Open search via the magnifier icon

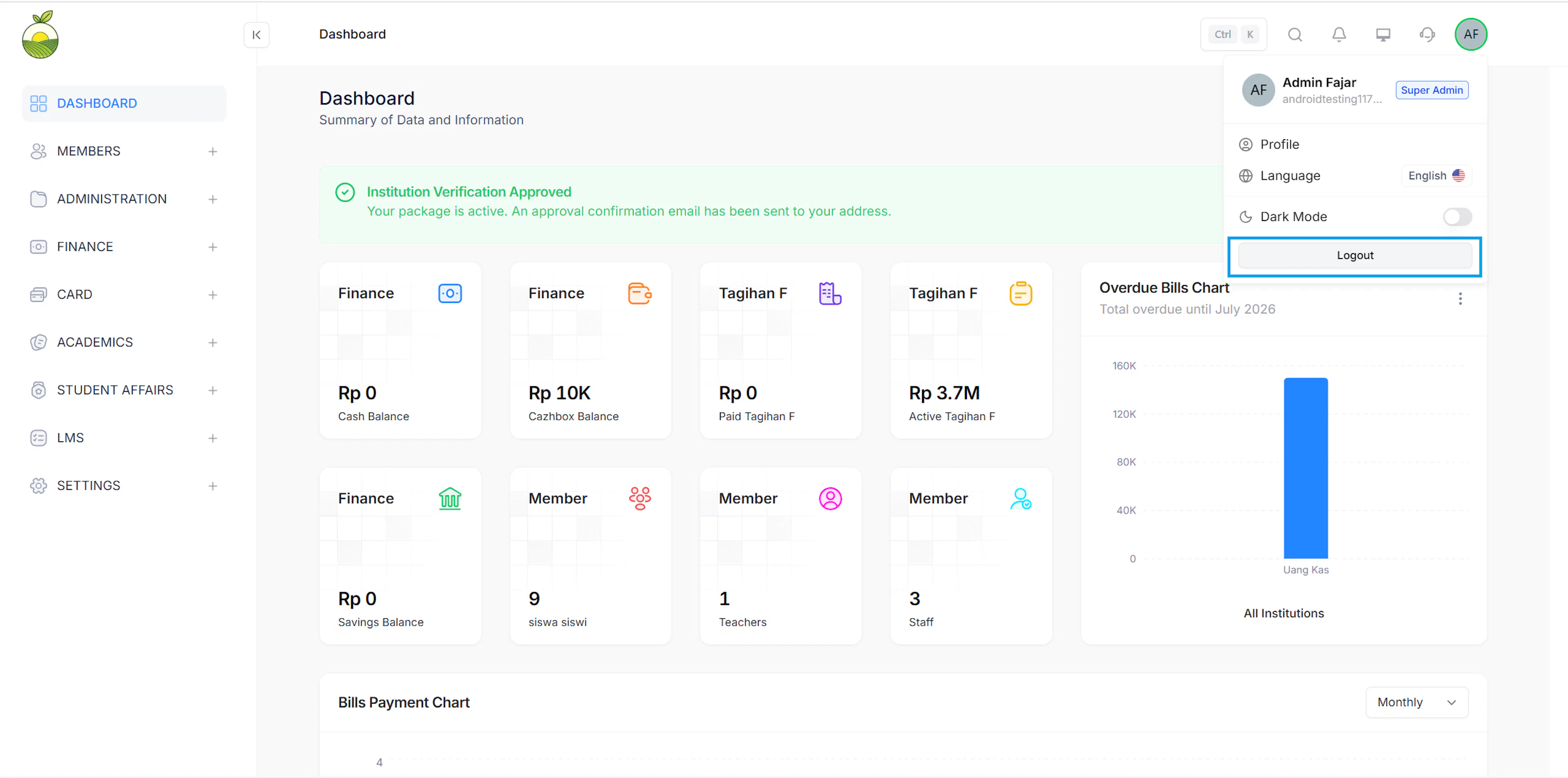pos(1295,35)
